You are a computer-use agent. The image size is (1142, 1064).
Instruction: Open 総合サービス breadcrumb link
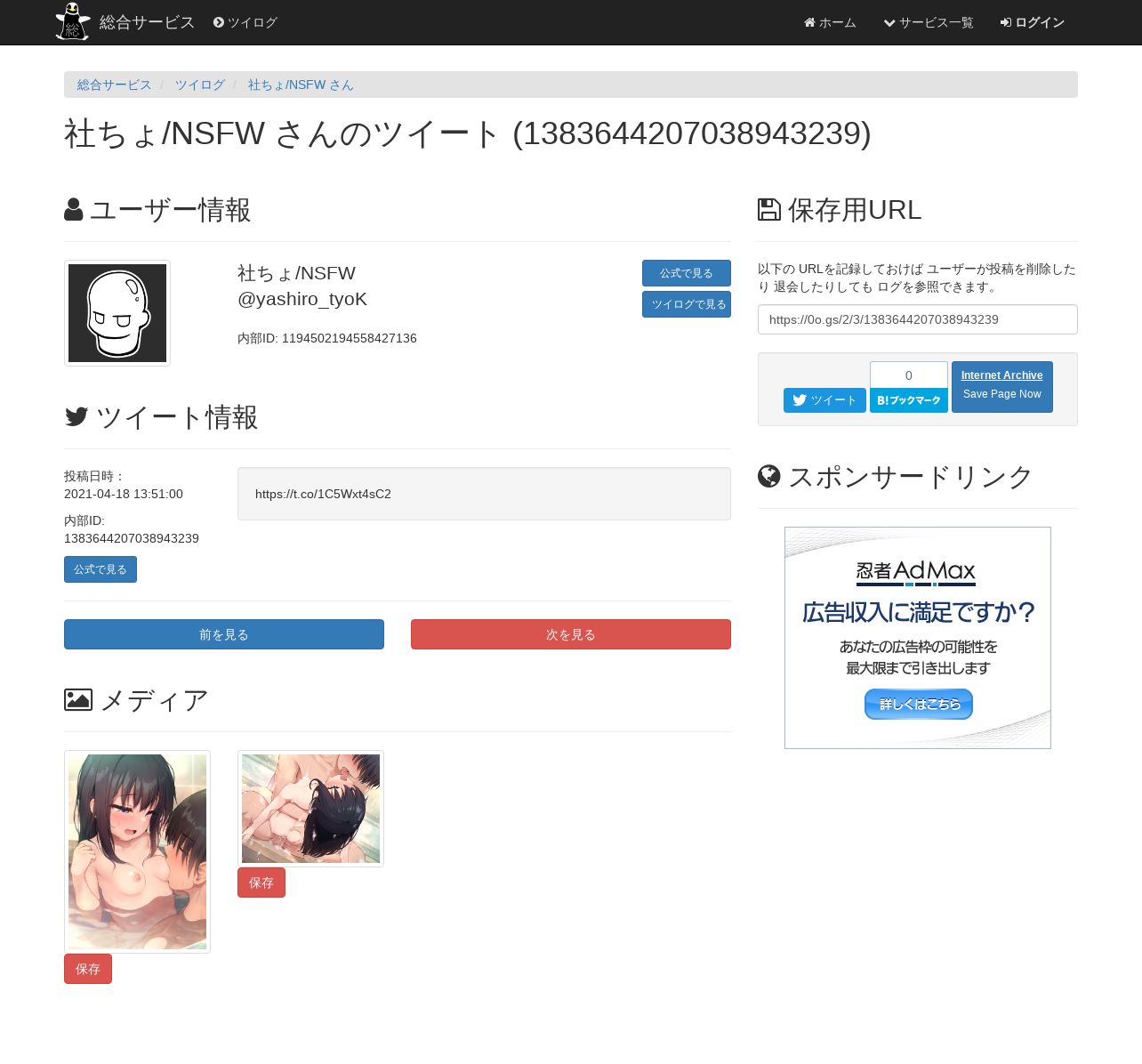tap(115, 85)
